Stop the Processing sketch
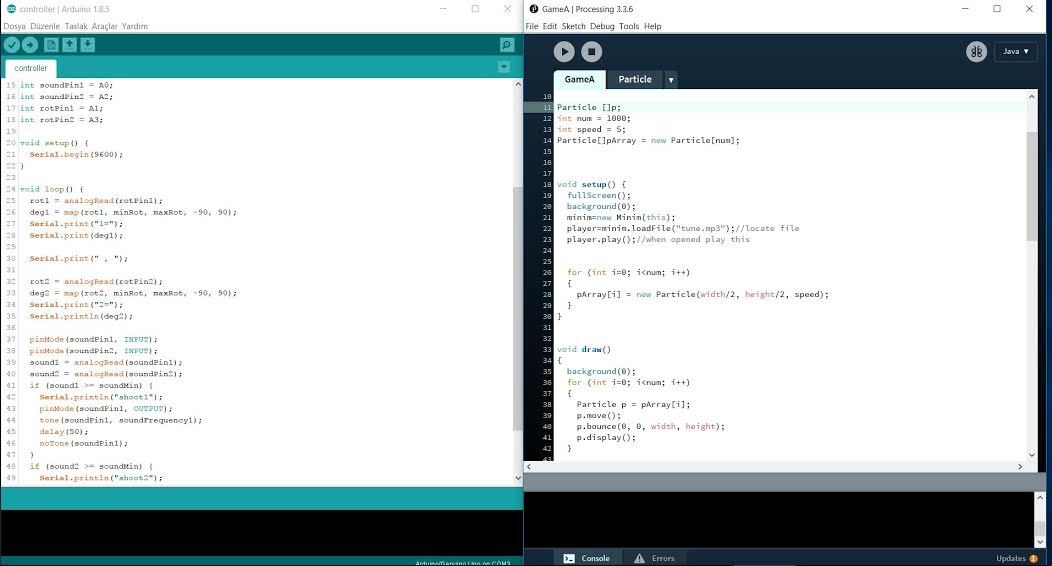Viewport: 1052px width, 566px height. (592, 51)
